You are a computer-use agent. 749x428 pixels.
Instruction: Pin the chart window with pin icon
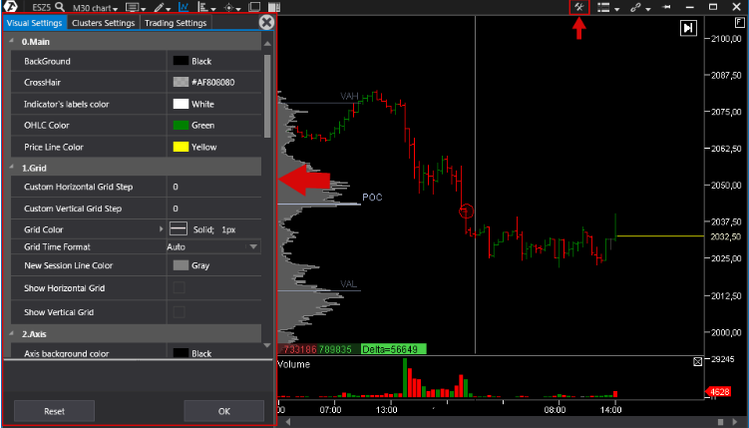pos(666,7)
